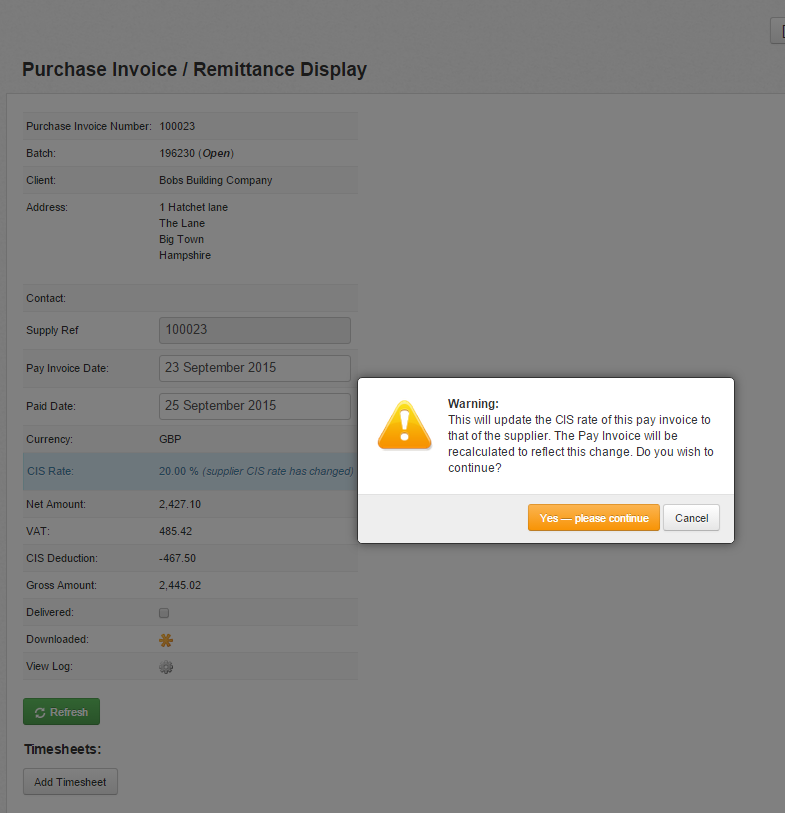The height and width of the screenshot is (813, 785).
Task: Click the address line Hampshire
Action: coord(185,256)
